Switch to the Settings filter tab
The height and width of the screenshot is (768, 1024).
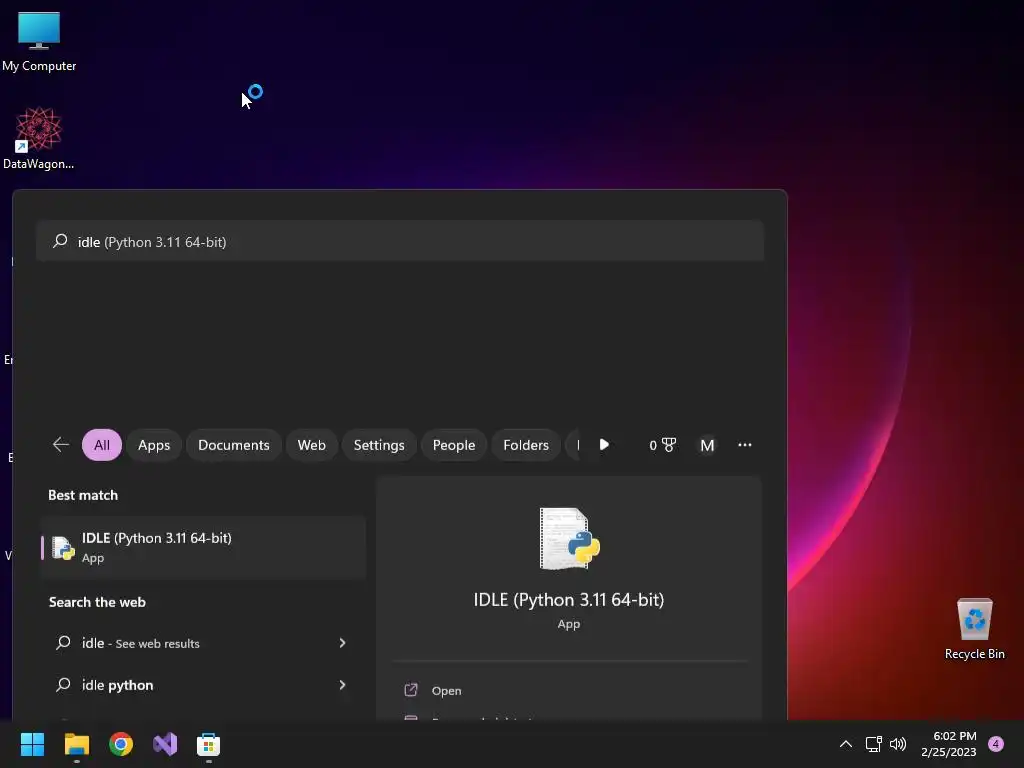pyautogui.click(x=379, y=445)
